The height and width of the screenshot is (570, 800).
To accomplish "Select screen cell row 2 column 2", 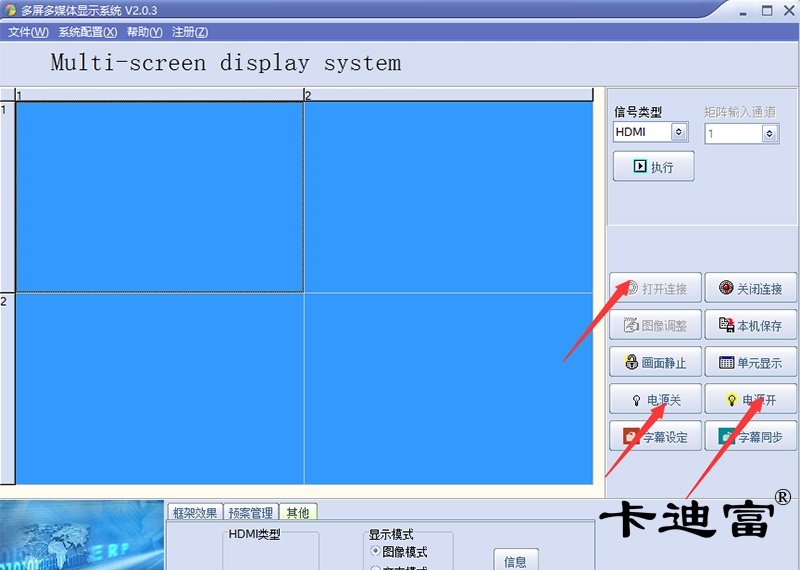I will click(448, 389).
